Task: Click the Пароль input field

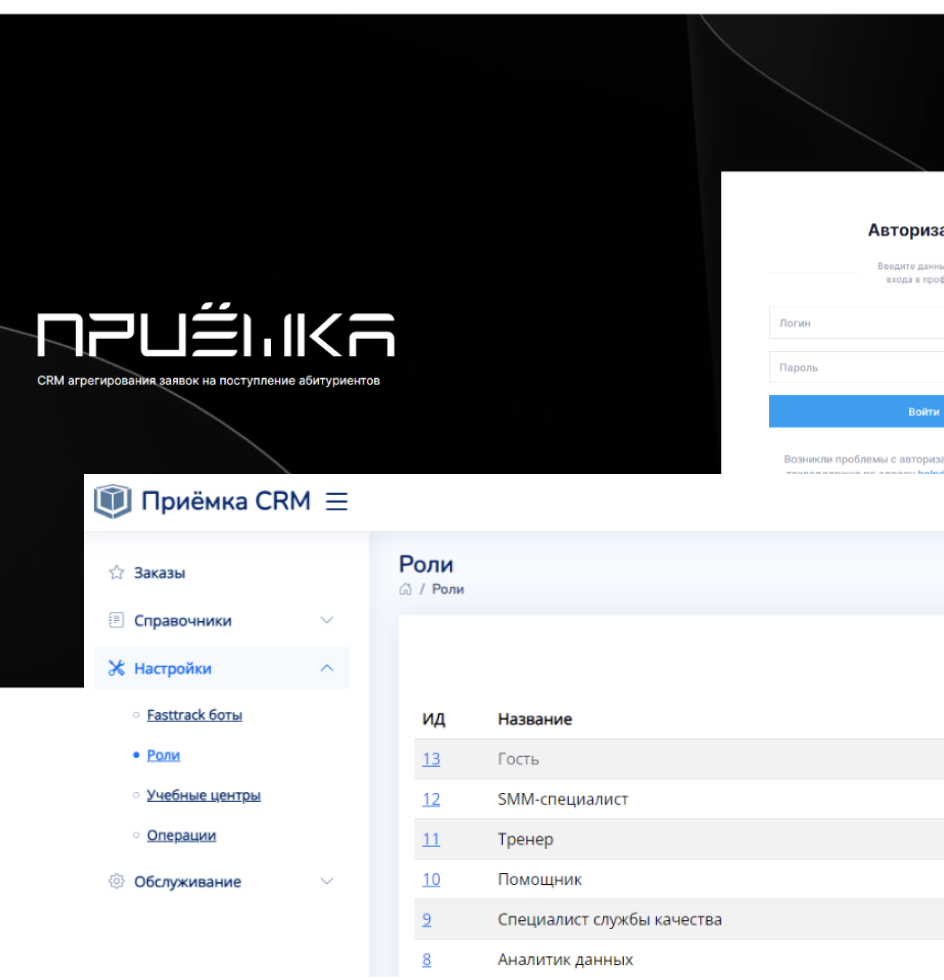Action: pos(856,368)
